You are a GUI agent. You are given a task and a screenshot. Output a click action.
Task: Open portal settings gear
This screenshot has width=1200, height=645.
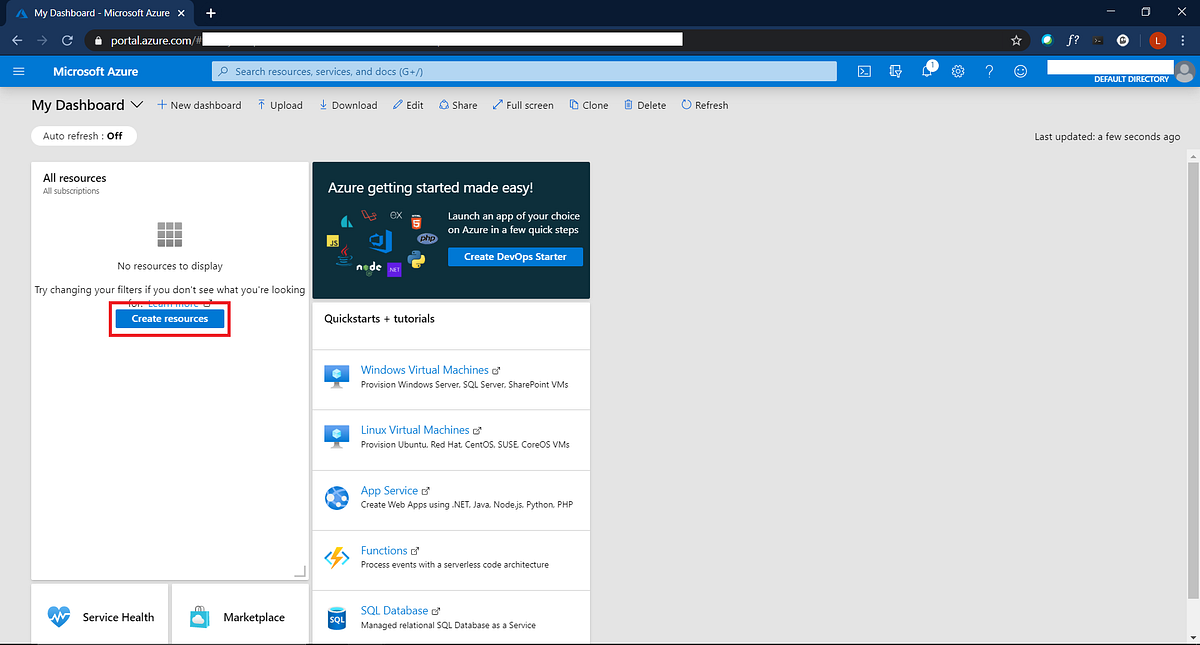pos(957,70)
